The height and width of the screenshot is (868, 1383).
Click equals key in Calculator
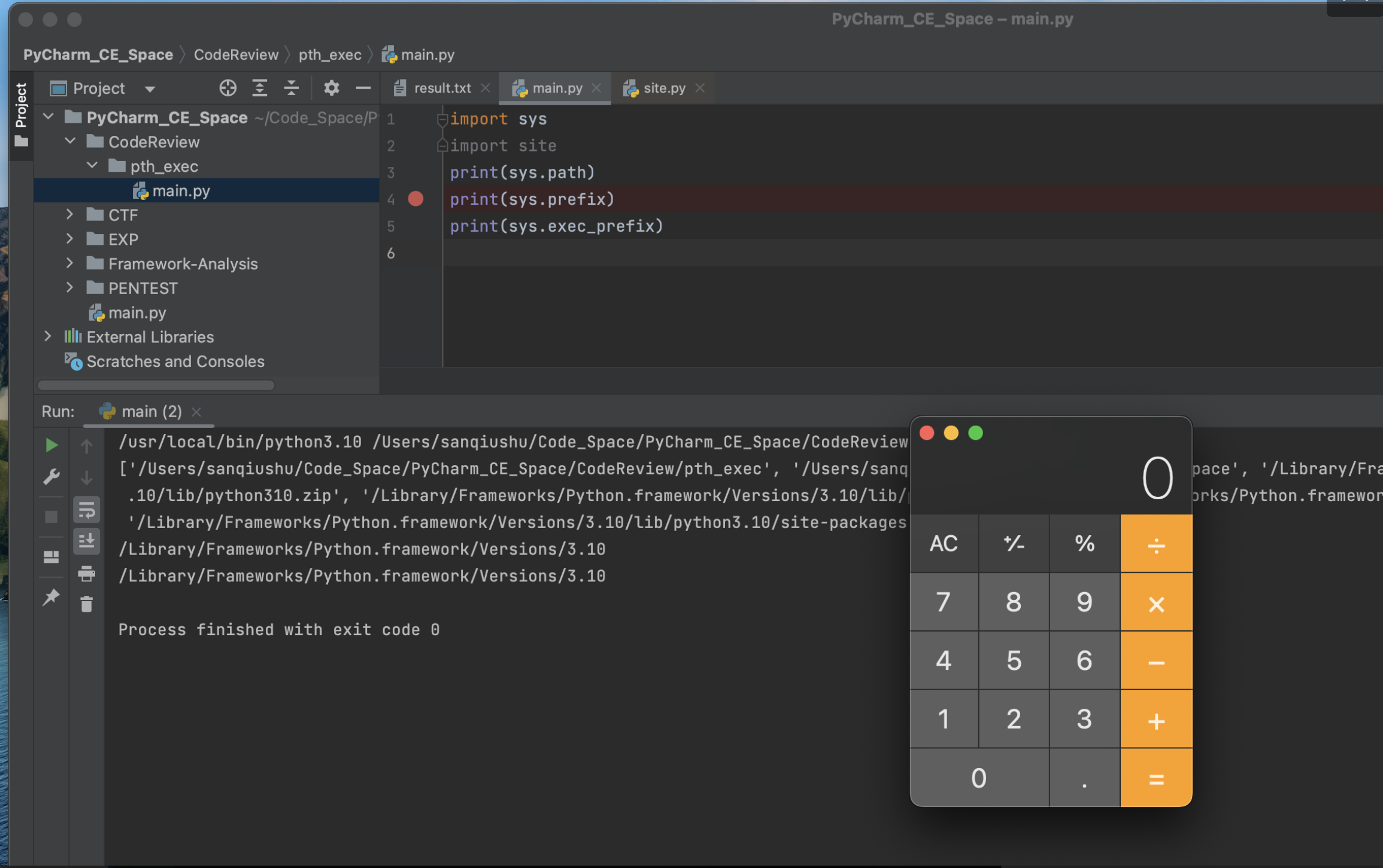coord(1156,778)
